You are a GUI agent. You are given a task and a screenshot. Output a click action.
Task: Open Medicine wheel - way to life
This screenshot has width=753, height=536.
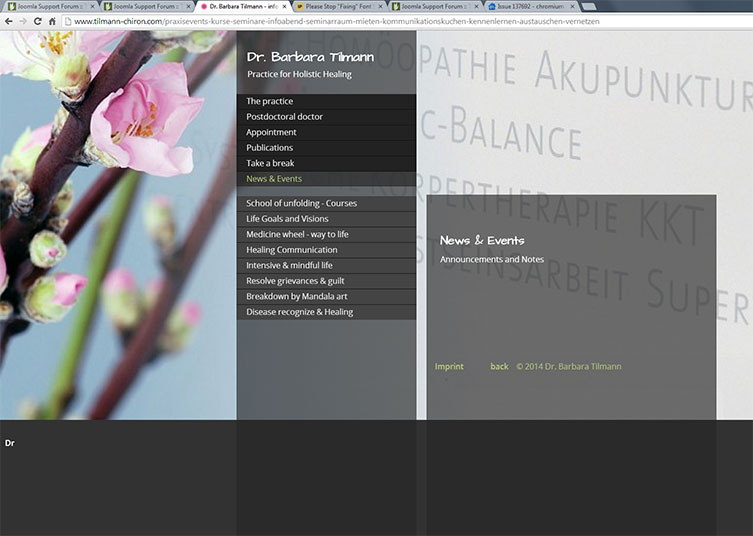click(x=327, y=234)
